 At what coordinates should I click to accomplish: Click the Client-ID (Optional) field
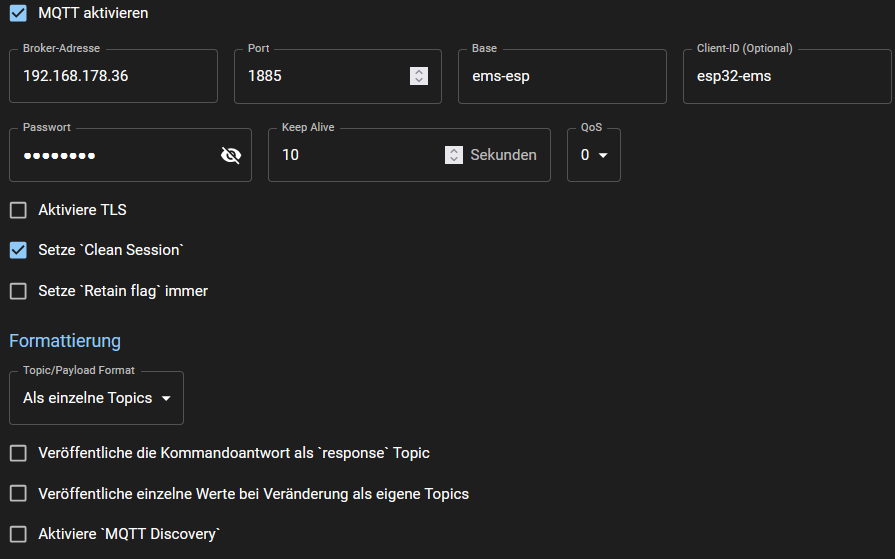[x=787, y=76]
